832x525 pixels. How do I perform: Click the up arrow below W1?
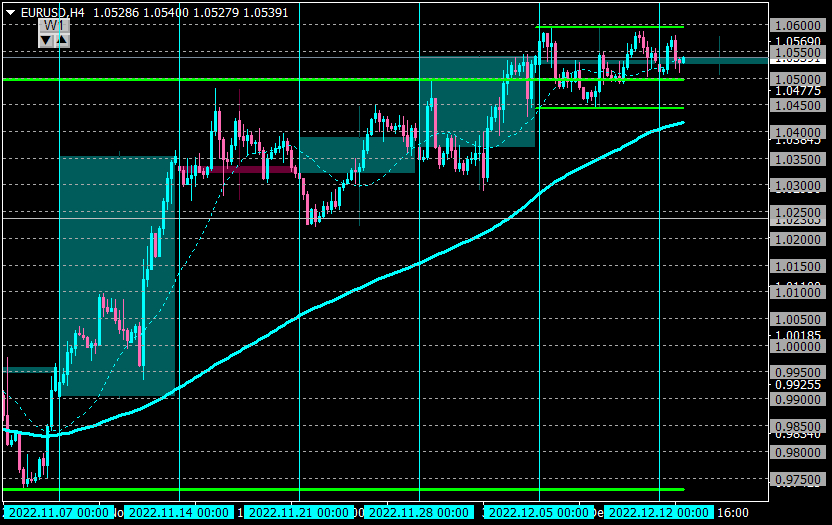point(62,40)
